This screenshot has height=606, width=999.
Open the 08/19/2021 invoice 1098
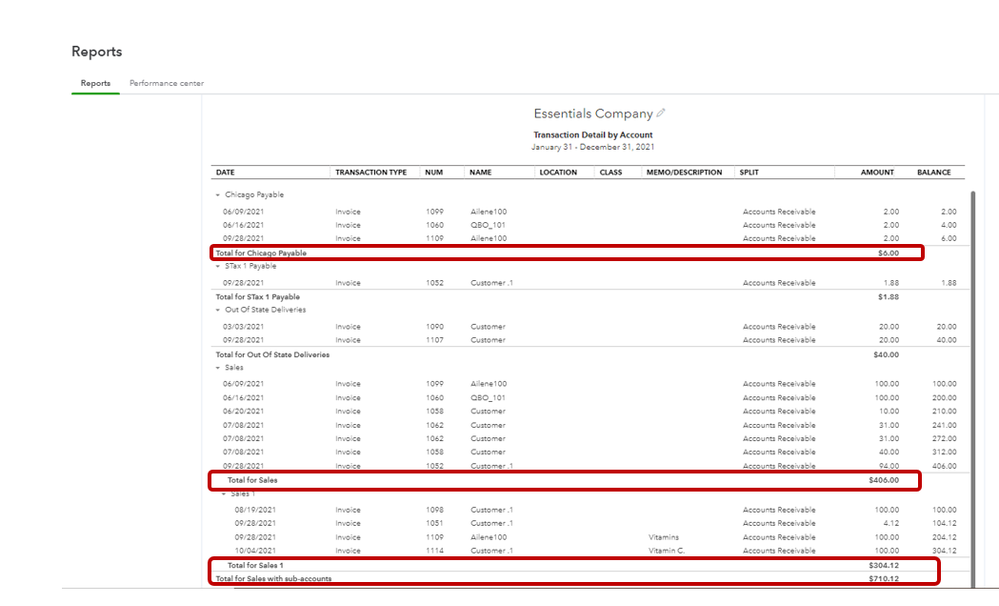(589, 510)
